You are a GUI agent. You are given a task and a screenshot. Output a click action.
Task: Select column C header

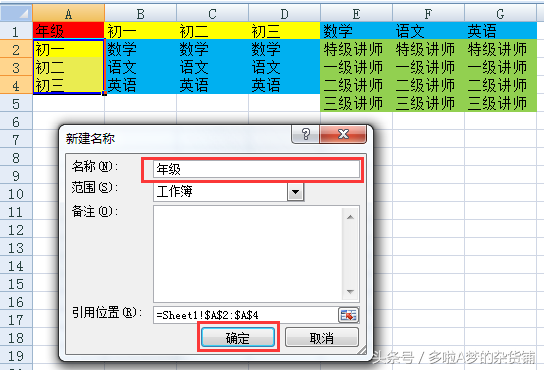pyautogui.click(x=212, y=13)
